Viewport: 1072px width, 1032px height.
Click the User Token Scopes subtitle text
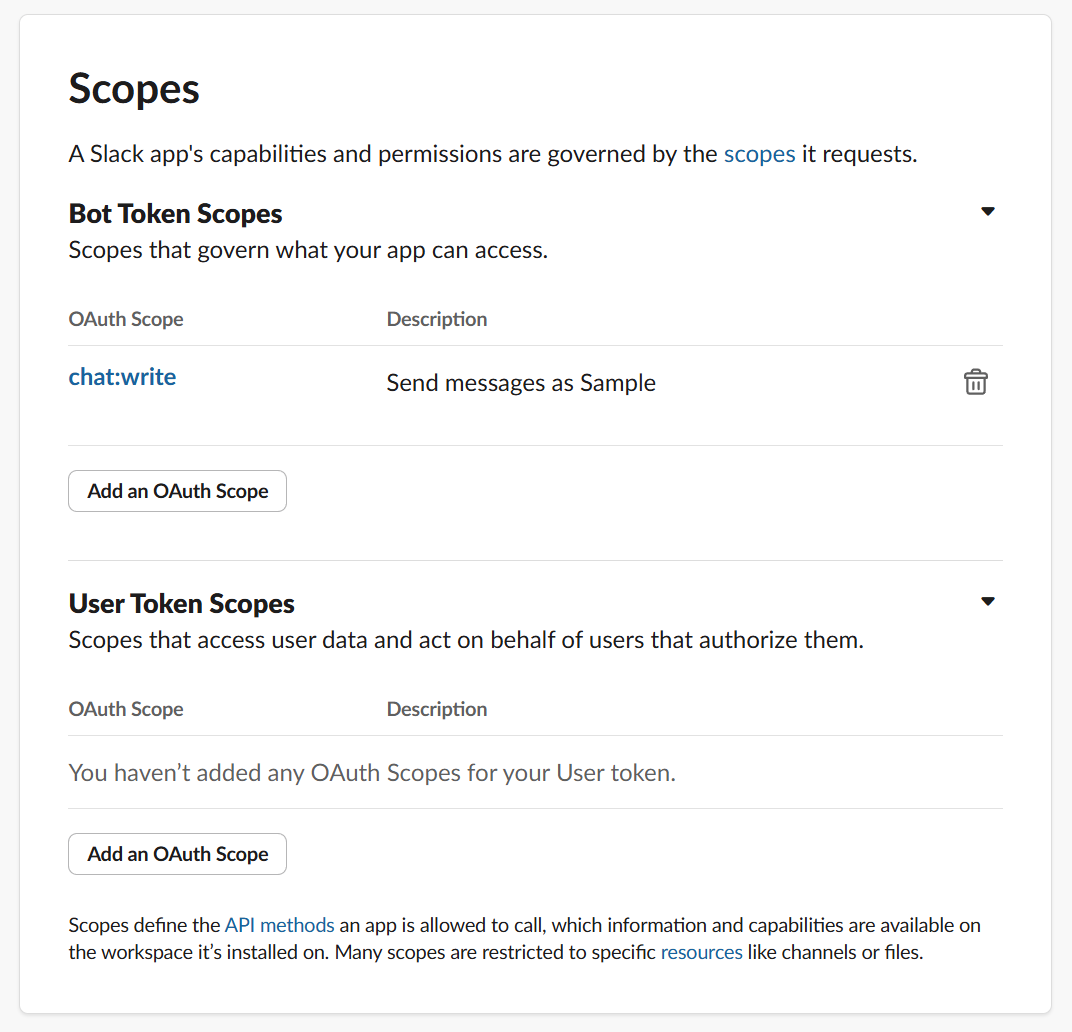(466, 640)
